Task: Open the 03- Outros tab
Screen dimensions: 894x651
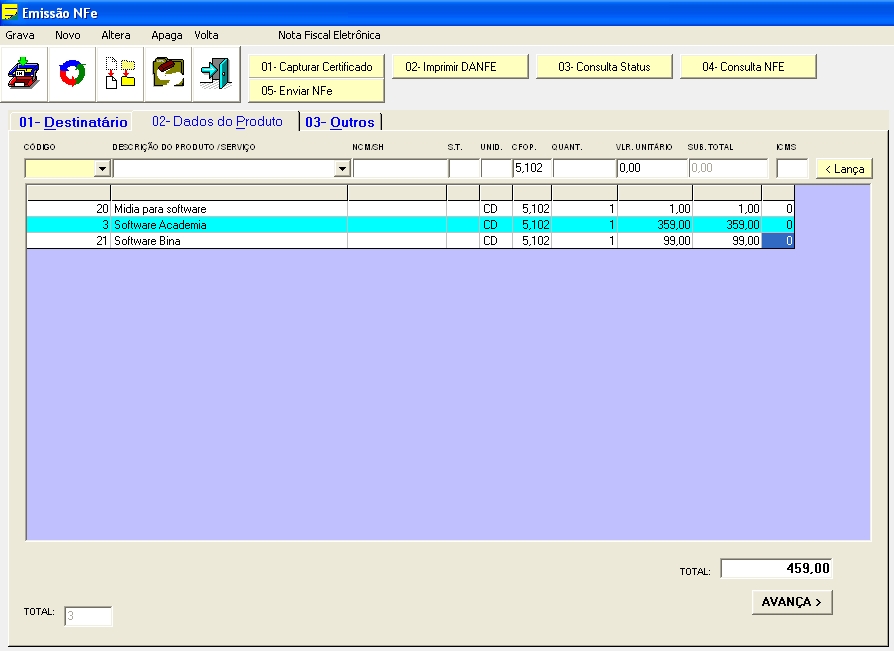Action: [340, 122]
